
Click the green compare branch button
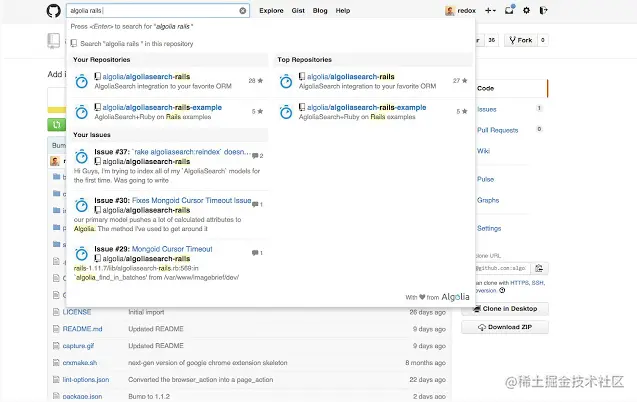[x=56, y=124]
